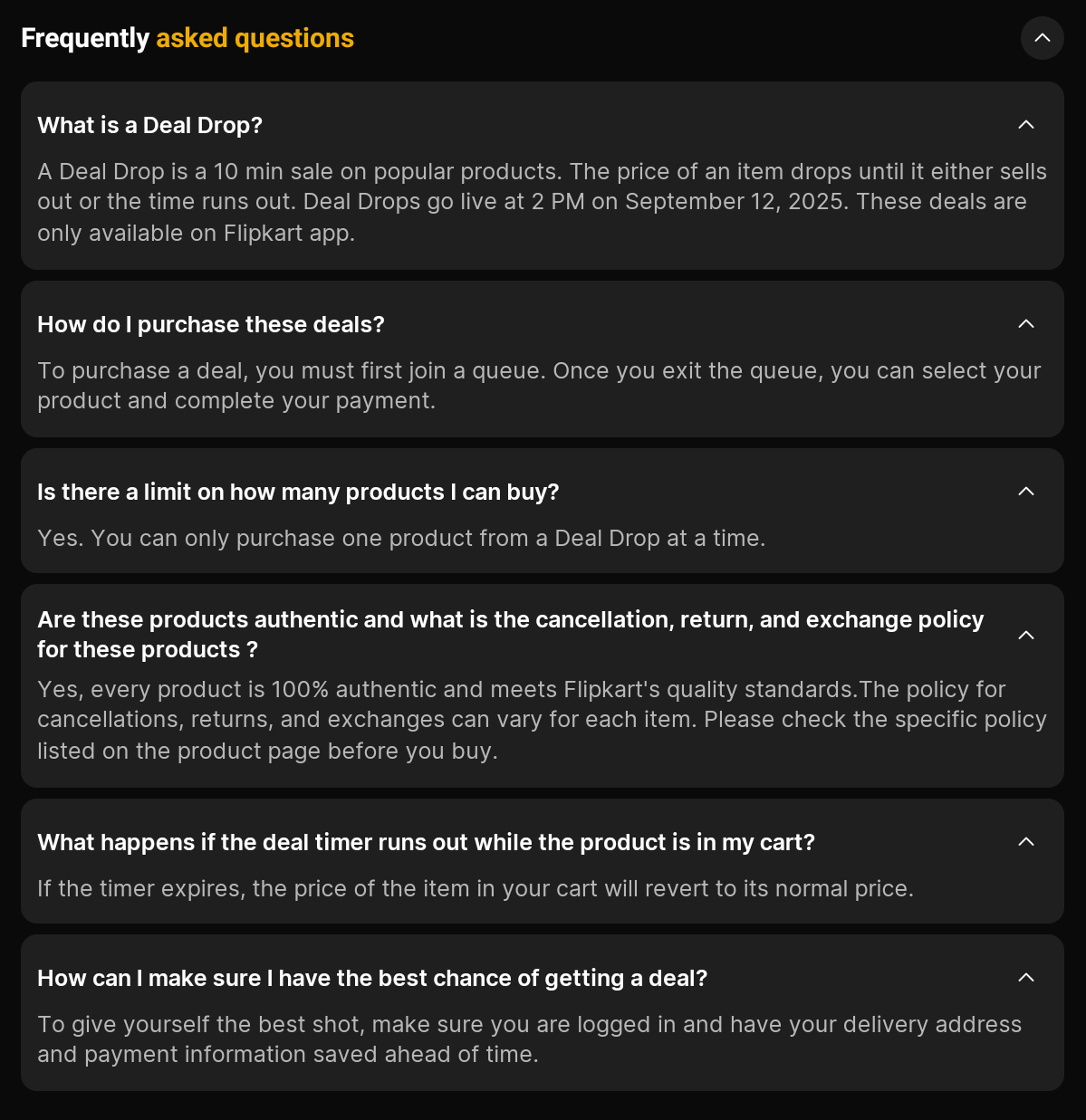Viewport: 1086px width, 1120px height.
Task: Collapse the deal timer question with its chevron
Action: [x=1025, y=842]
